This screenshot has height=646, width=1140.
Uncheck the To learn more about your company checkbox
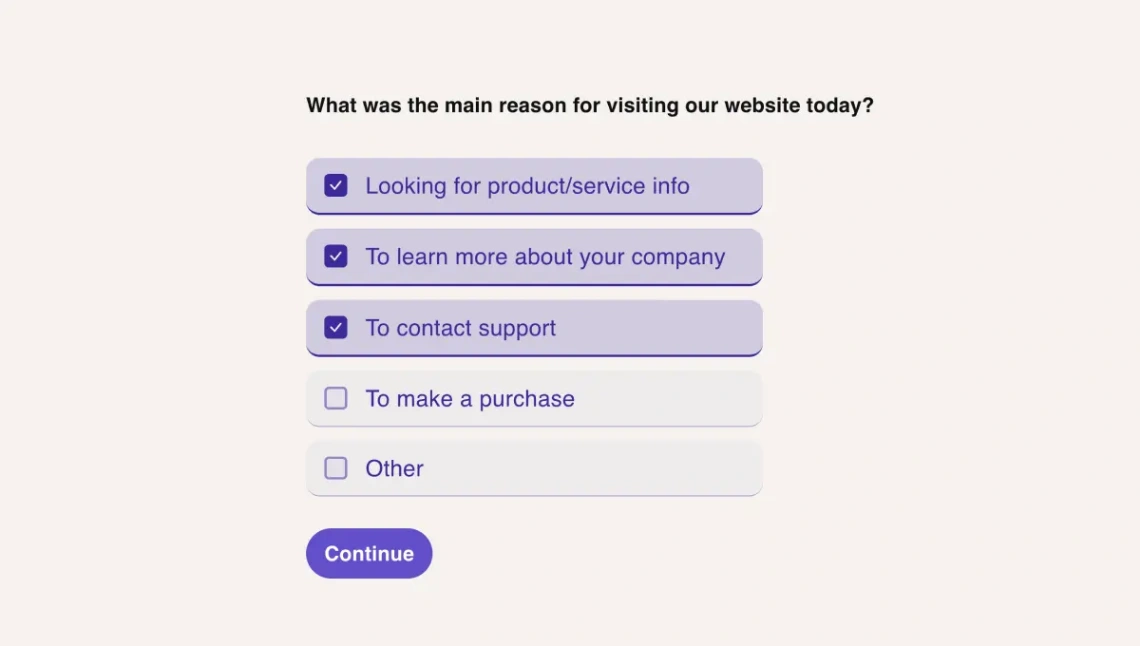point(336,256)
